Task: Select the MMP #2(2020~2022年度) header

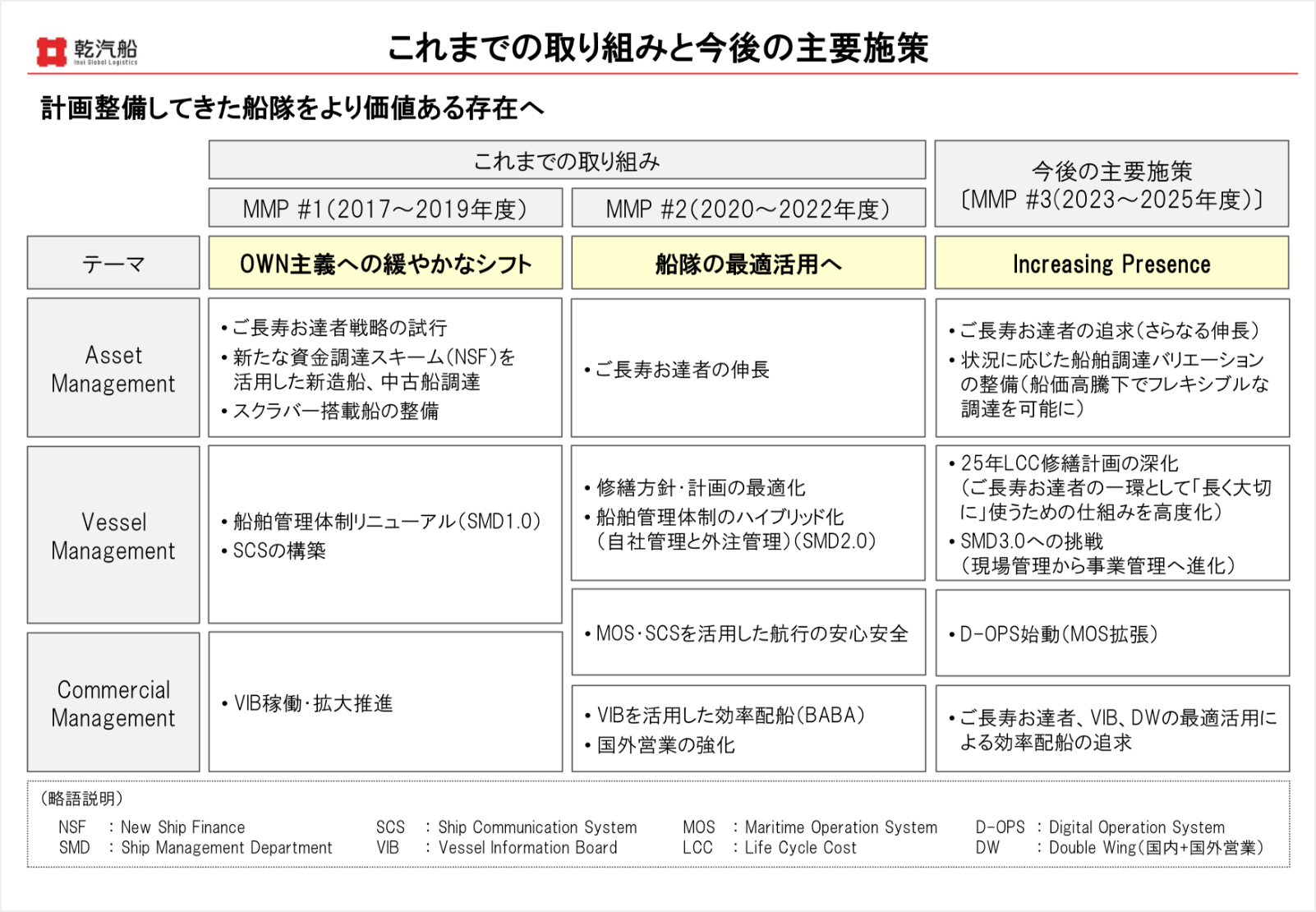Action: tap(748, 208)
